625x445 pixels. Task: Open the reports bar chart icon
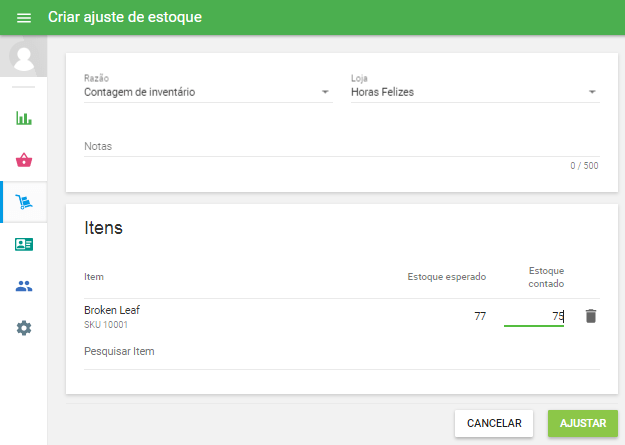pos(24,118)
